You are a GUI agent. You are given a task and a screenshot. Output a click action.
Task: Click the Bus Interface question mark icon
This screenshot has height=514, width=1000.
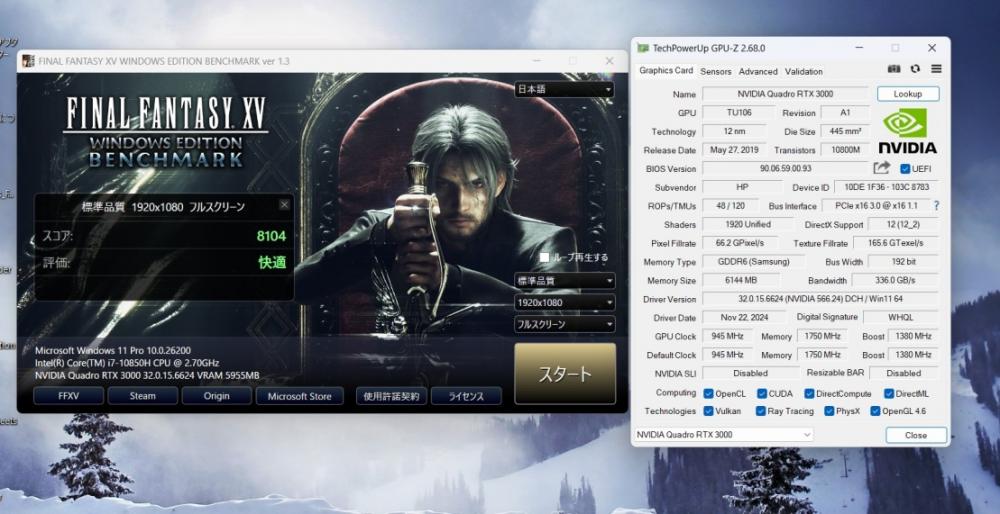[x=936, y=206]
